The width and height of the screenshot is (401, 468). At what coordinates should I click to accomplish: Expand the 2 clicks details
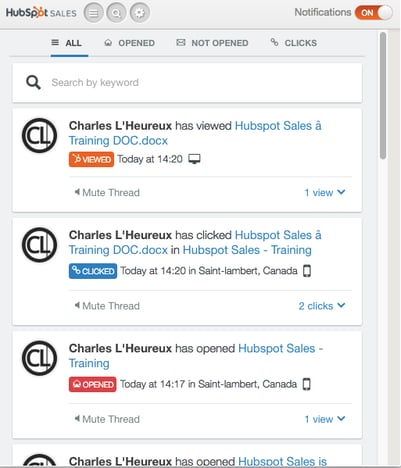(x=322, y=306)
